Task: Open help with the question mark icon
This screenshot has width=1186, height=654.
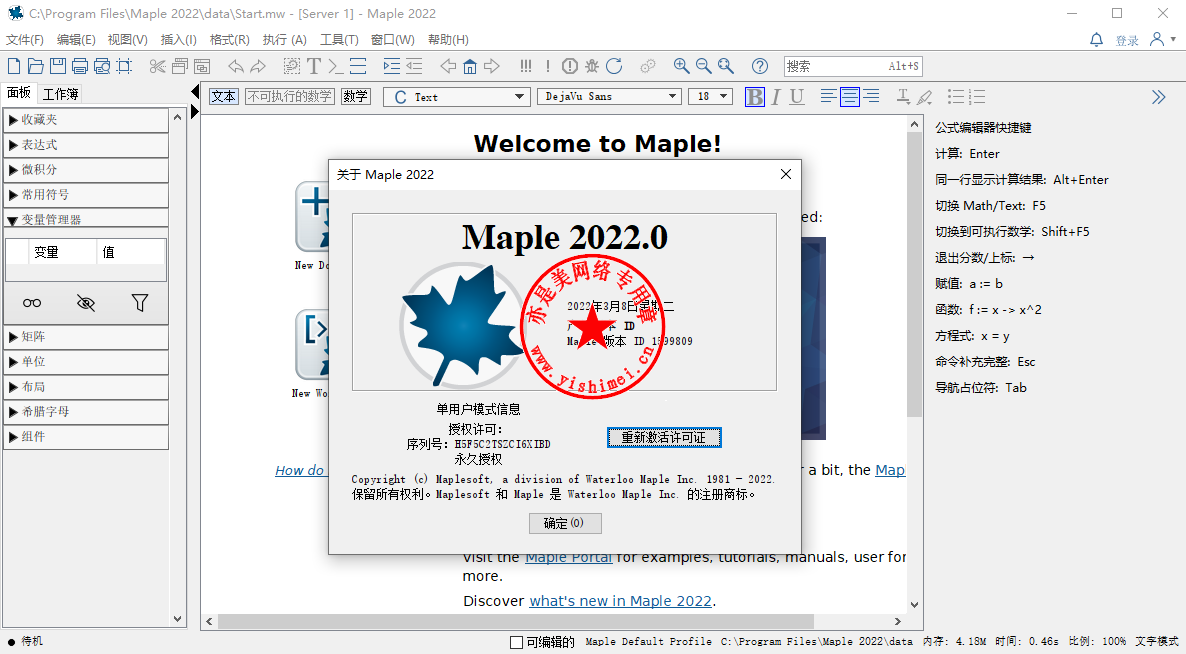Action: click(x=759, y=67)
